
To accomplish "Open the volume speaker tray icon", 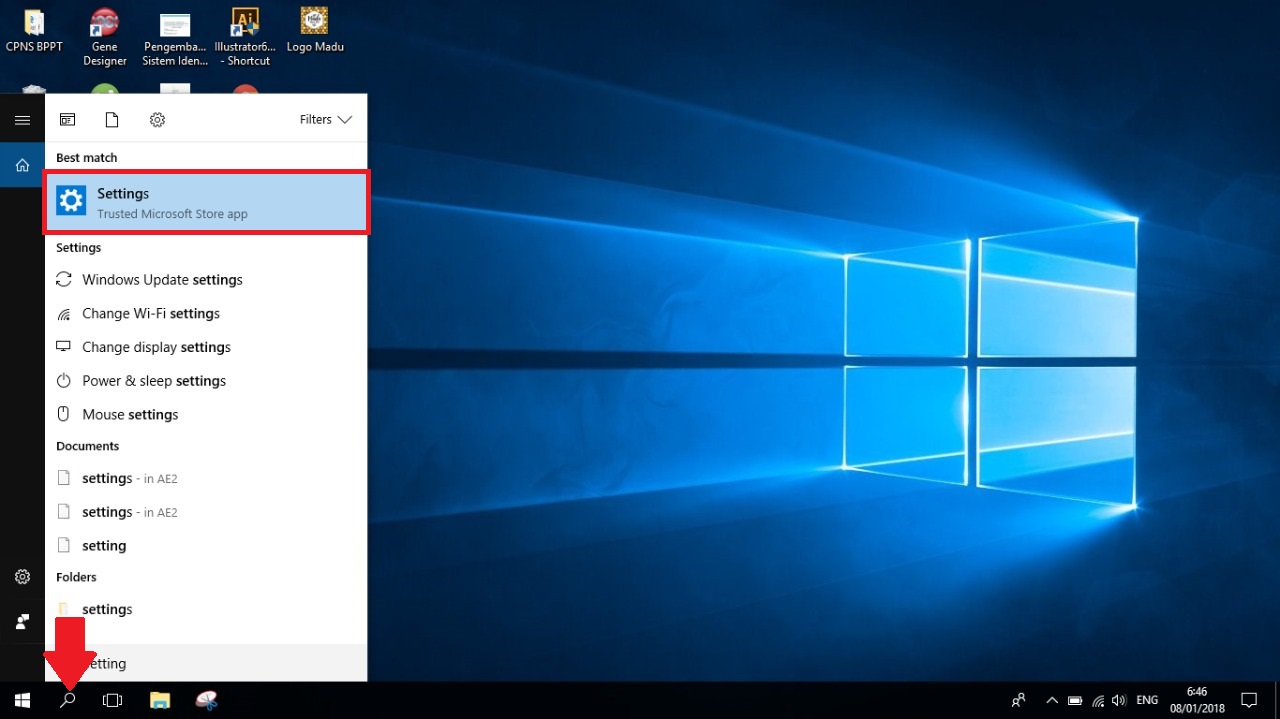I will pyautogui.click(x=1119, y=700).
